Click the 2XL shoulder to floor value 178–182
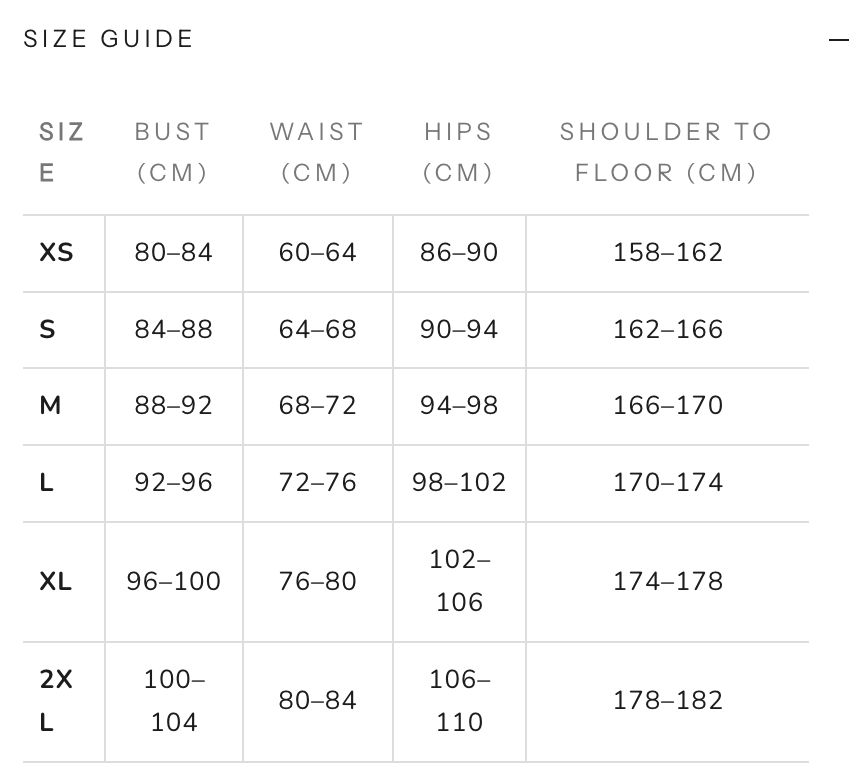The image size is (860, 776). click(668, 701)
